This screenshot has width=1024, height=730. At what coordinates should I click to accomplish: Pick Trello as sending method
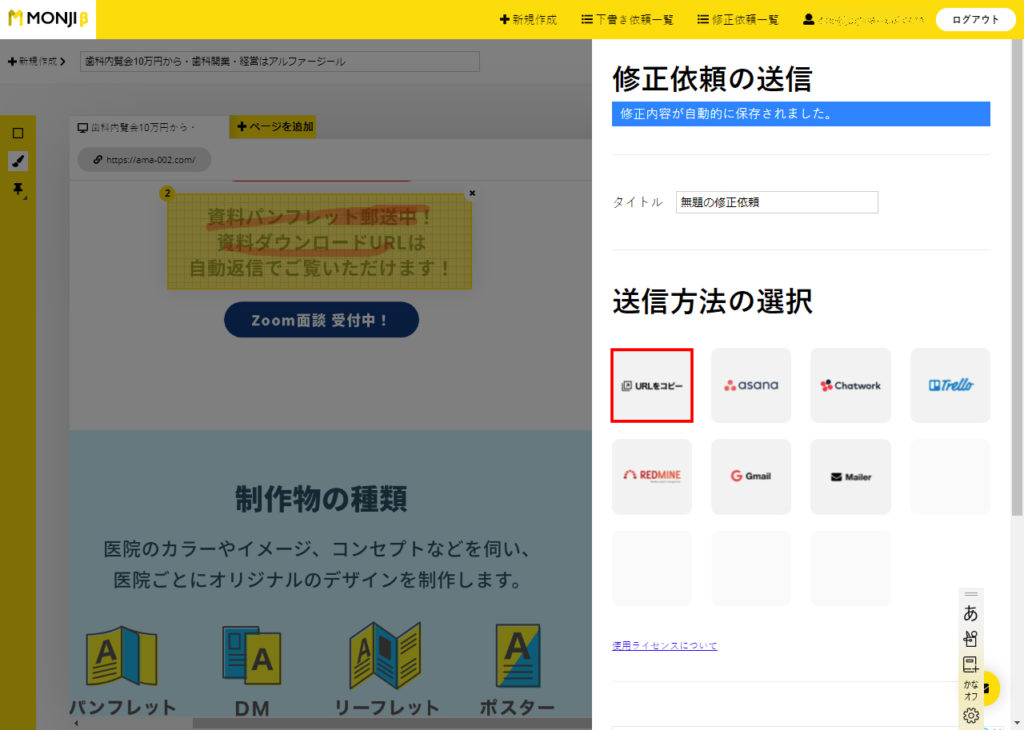click(950, 385)
